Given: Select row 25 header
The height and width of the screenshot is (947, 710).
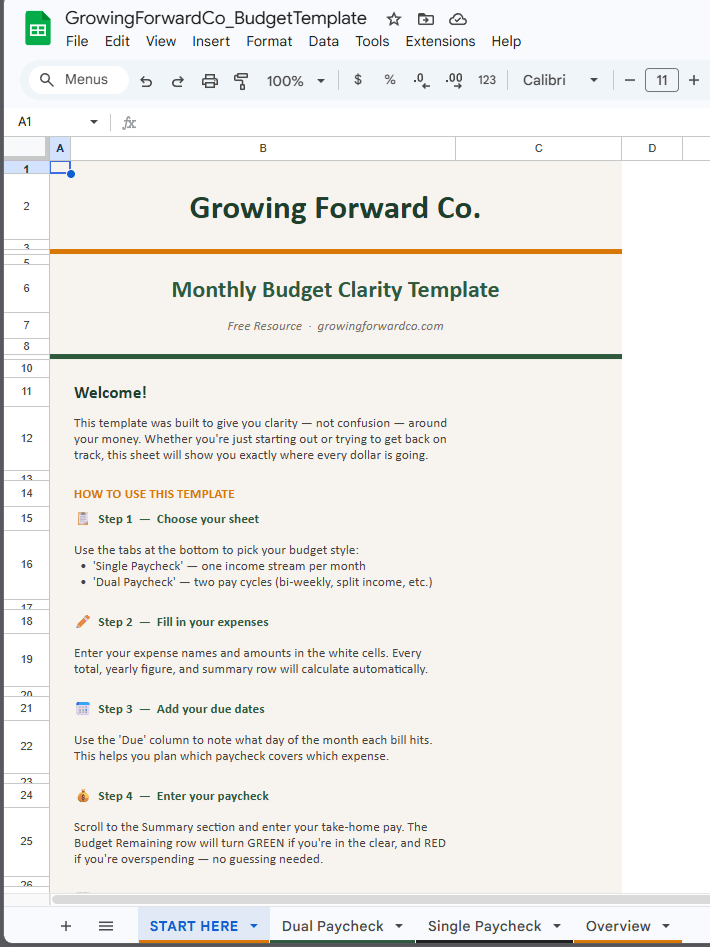Looking at the screenshot, I should 27,841.
